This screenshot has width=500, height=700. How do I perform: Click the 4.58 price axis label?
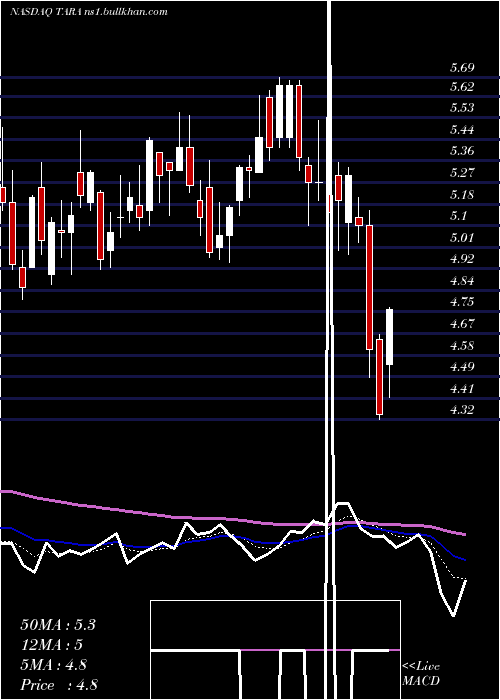coord(462,346)
